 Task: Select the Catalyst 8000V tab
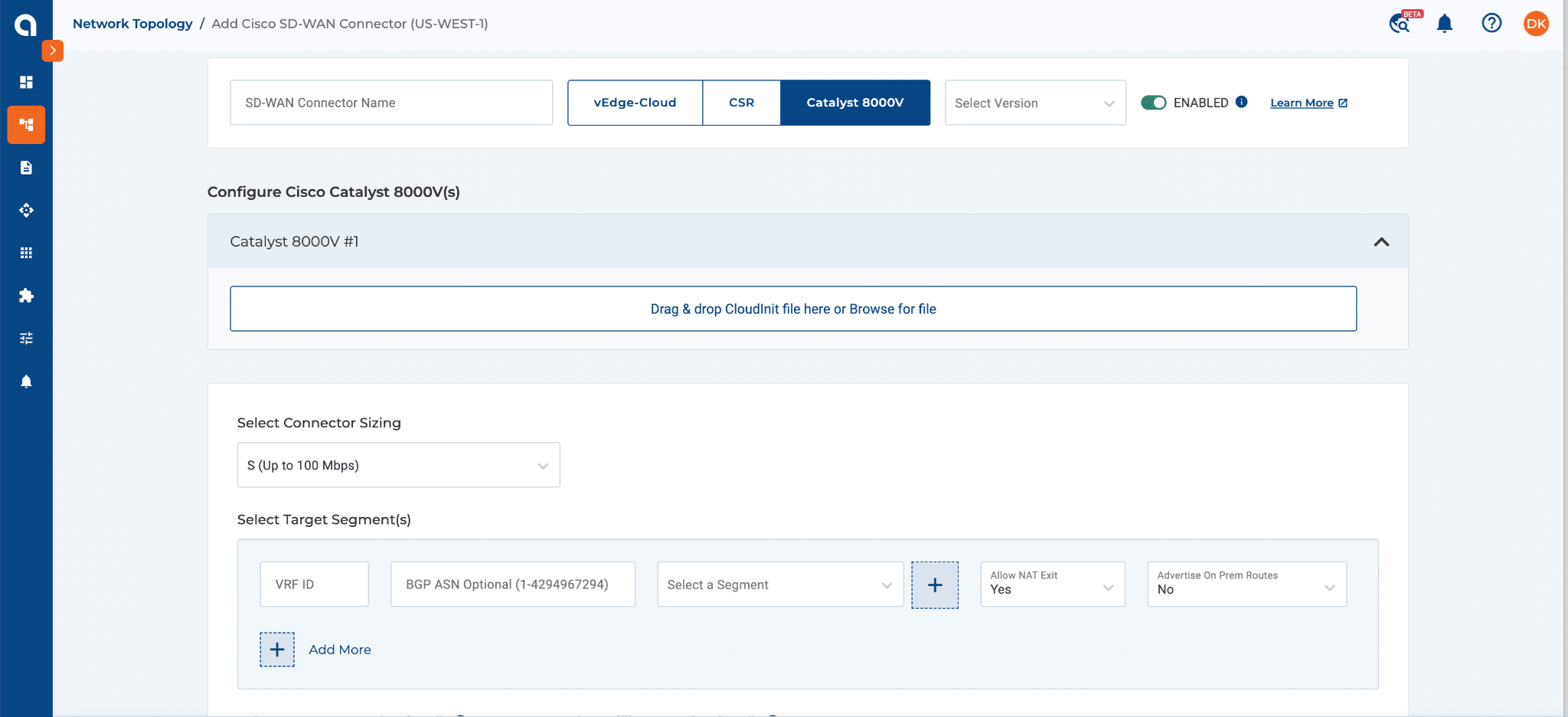pyautogui.click(x=855, y=103)
